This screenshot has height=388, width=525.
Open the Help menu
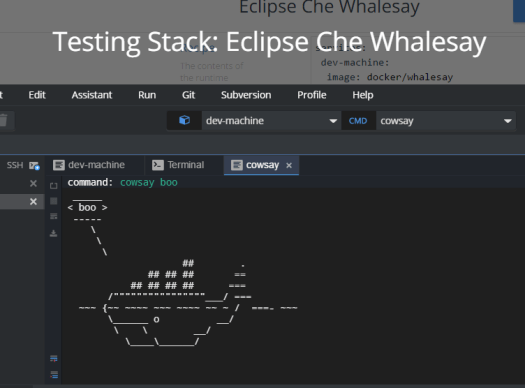tap(363, 95)
